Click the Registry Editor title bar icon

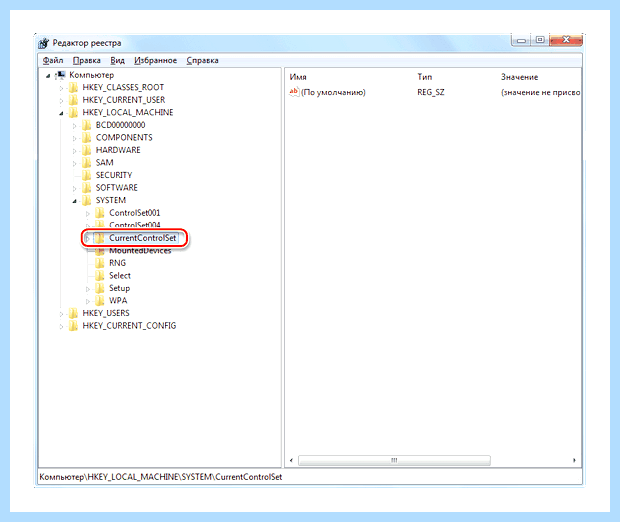[x=43, y=43]
